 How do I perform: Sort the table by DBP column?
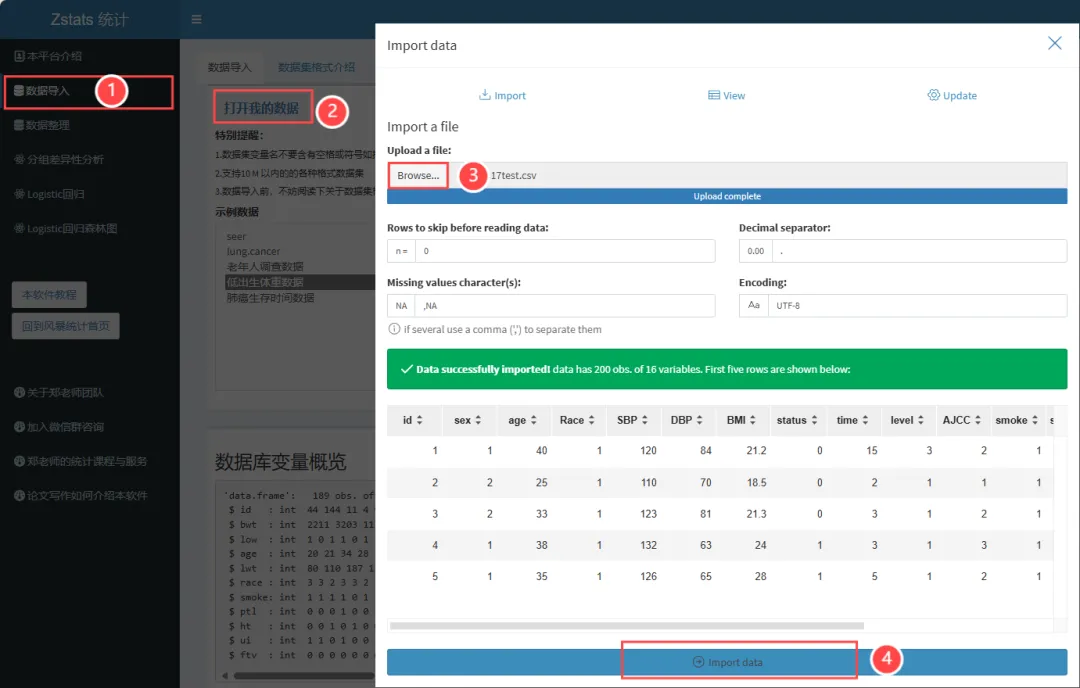687,420
